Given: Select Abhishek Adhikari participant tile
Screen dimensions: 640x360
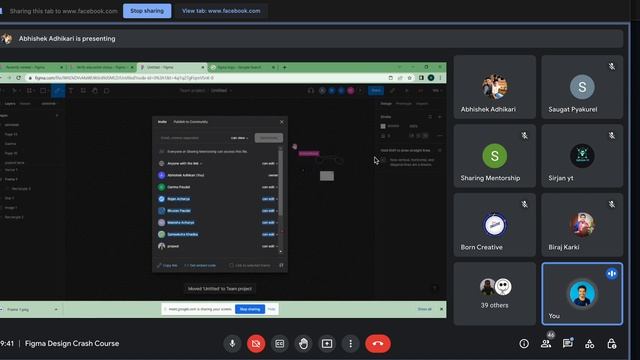Looking at the screenshot, I should pos(494,87).
